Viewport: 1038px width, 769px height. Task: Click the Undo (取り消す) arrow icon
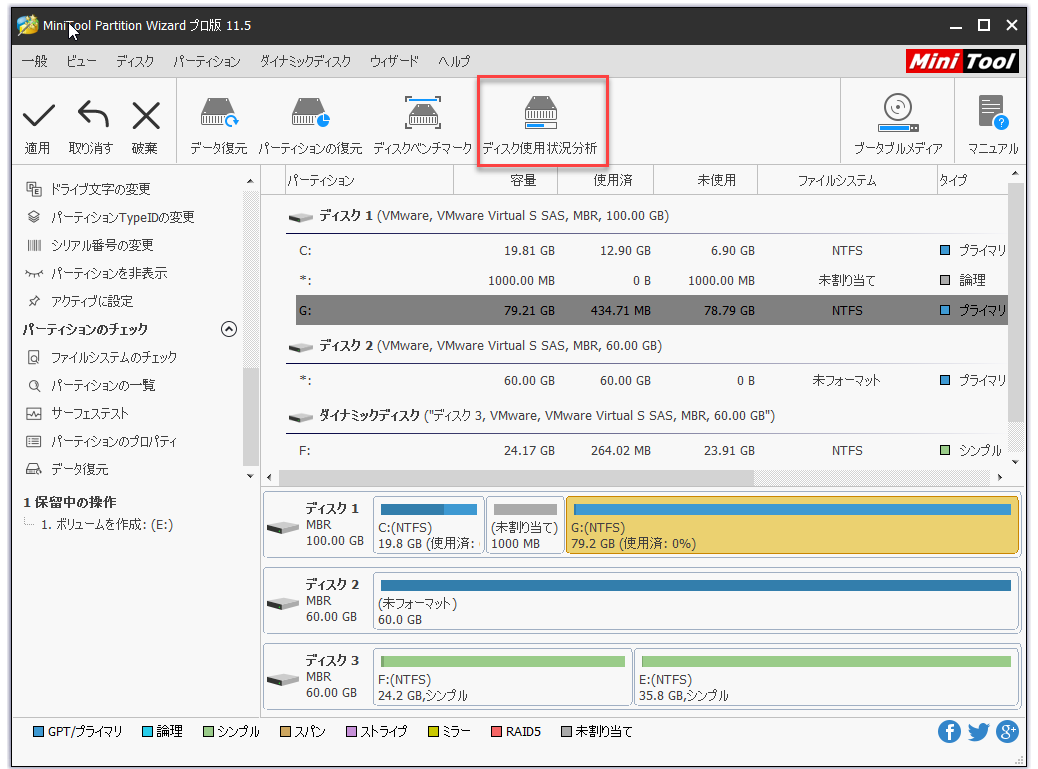[93, 115]
